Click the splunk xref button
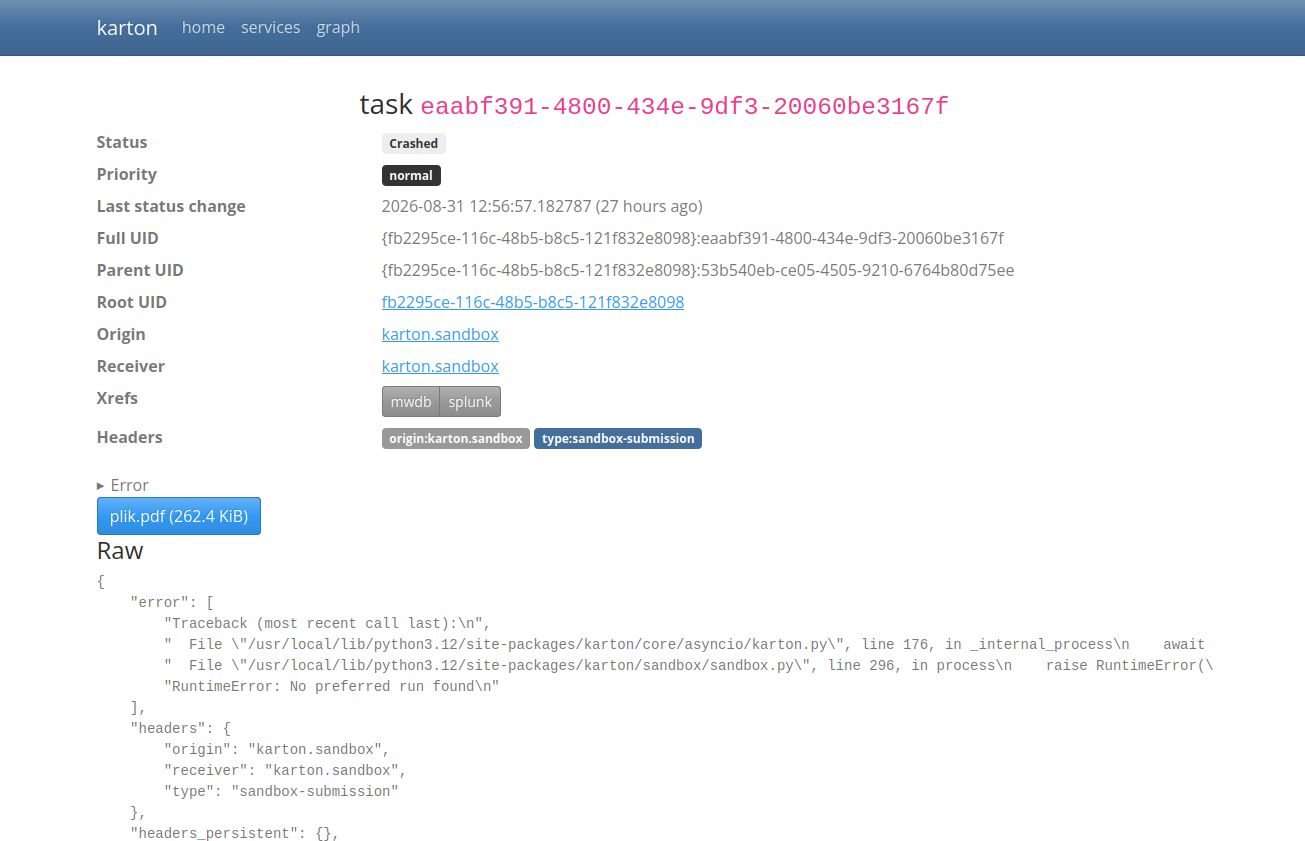This screenshot has width=1305, height=841. point(470,402)
